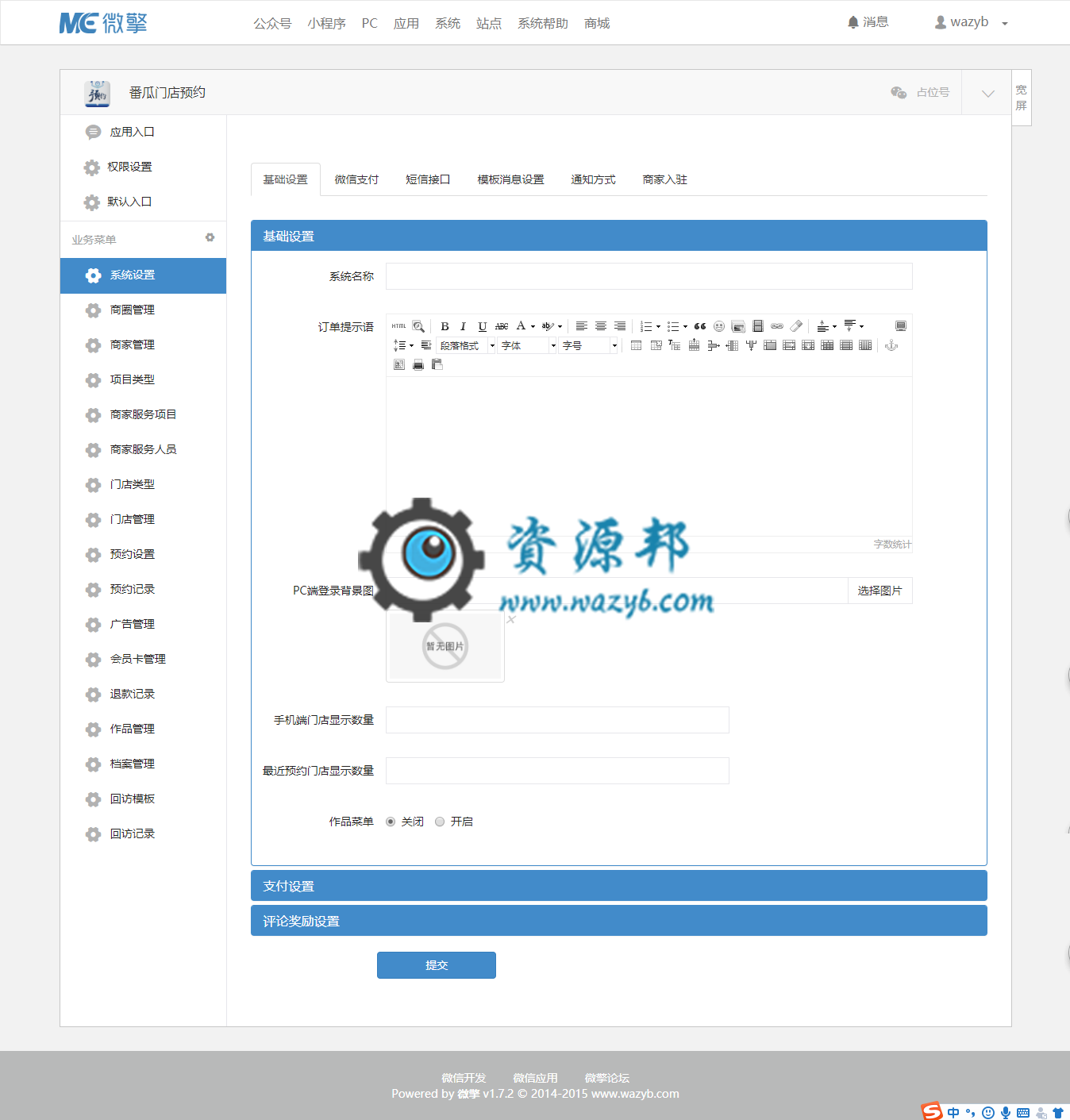Center-align text in editor
This screenshot has height=1120, width=1070.
601,326
